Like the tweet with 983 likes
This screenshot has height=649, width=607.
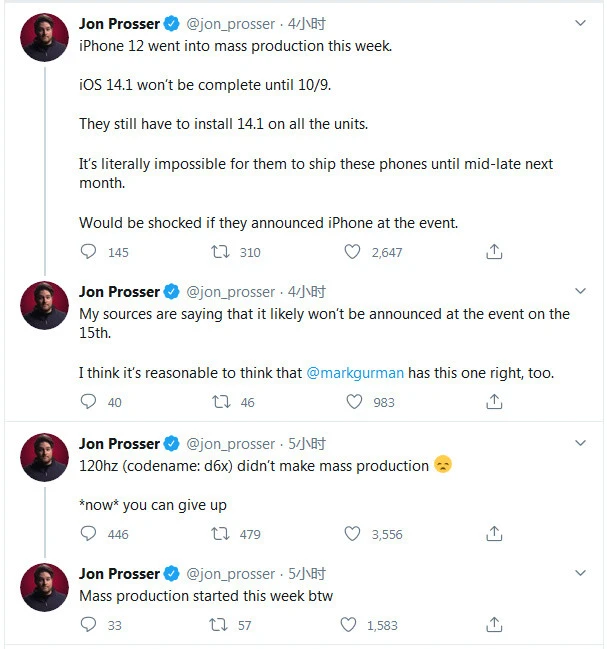click(352, 402)
